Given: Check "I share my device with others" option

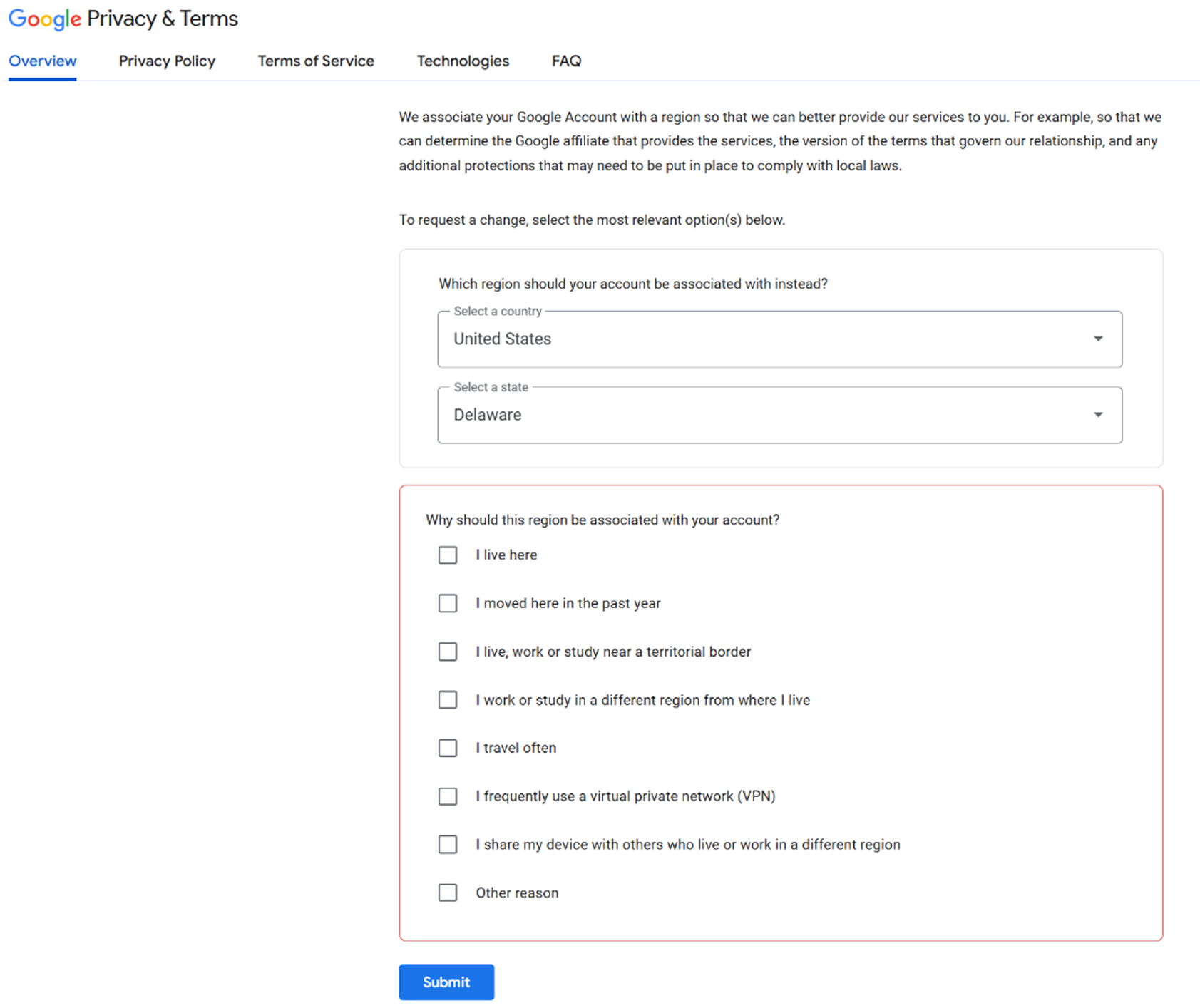Looking at the screenshot, I should click(x=448, y=845).
